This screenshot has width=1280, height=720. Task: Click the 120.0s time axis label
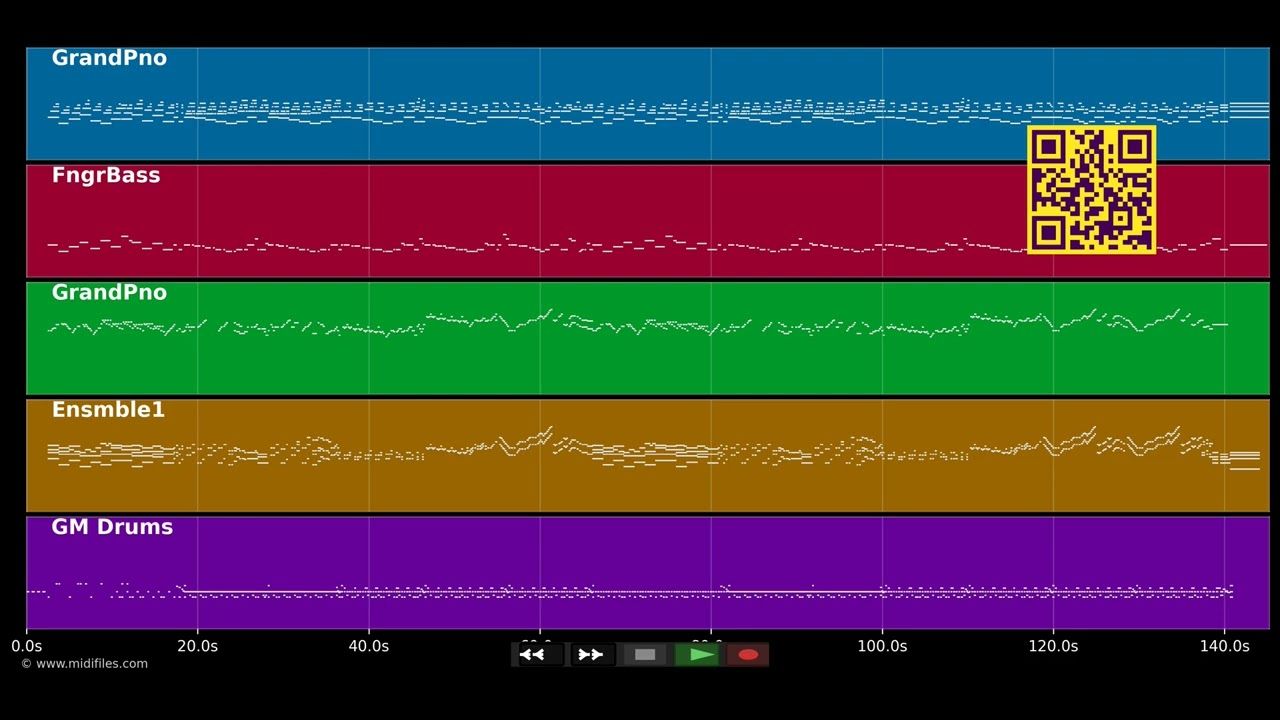click(x=1053, y=646)
